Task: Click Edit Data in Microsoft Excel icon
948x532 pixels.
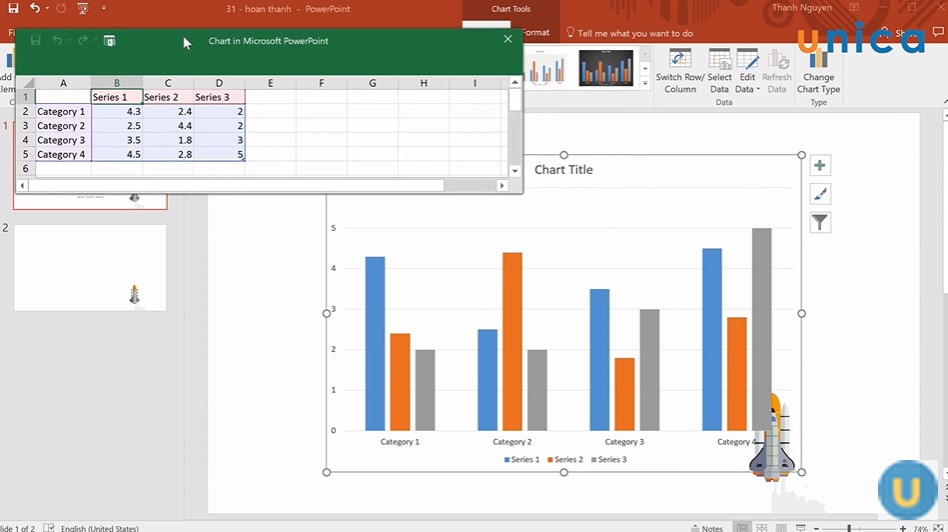Action: [109, 41]
